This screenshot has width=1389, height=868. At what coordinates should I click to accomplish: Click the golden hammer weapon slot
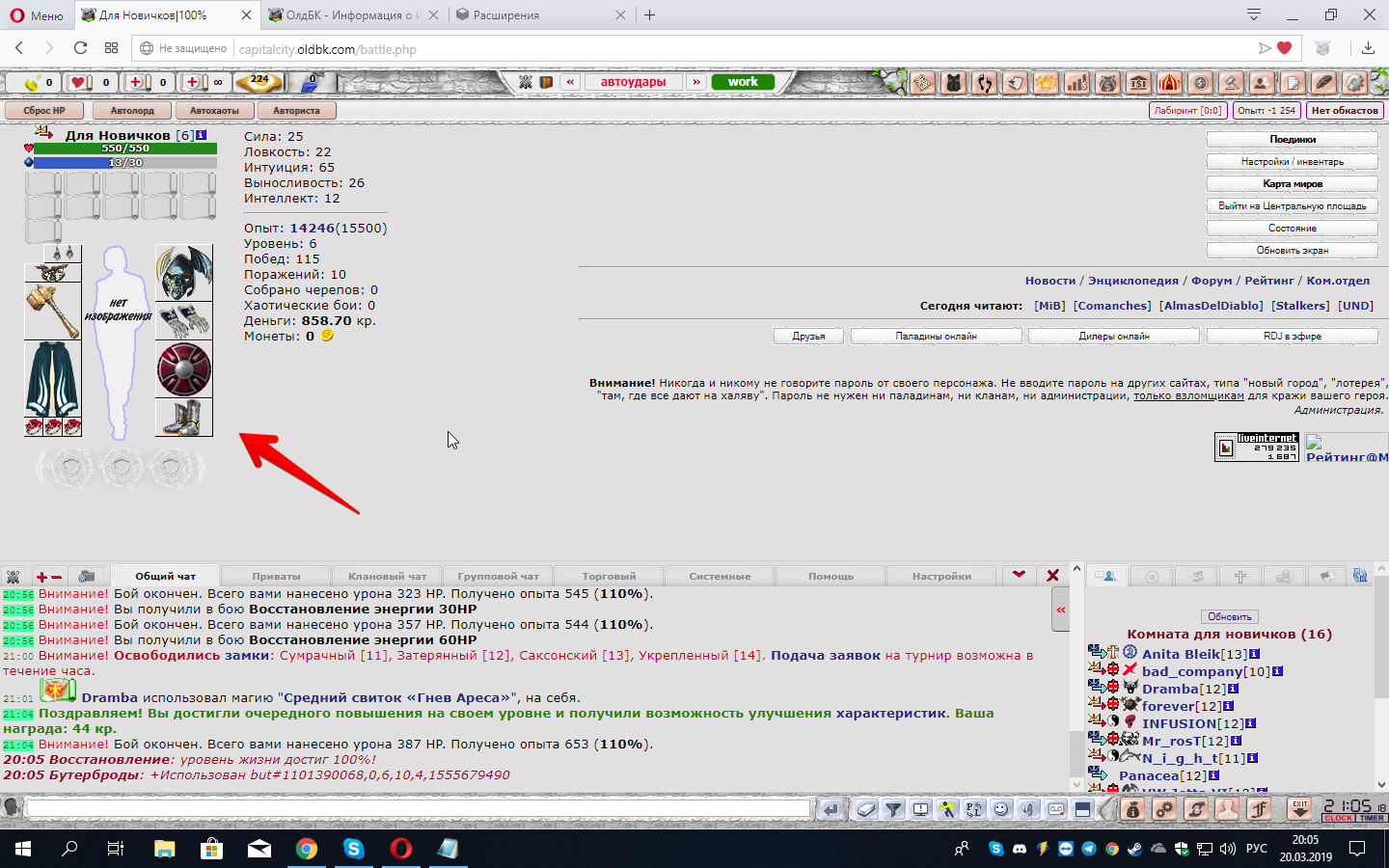click(52, 311)
